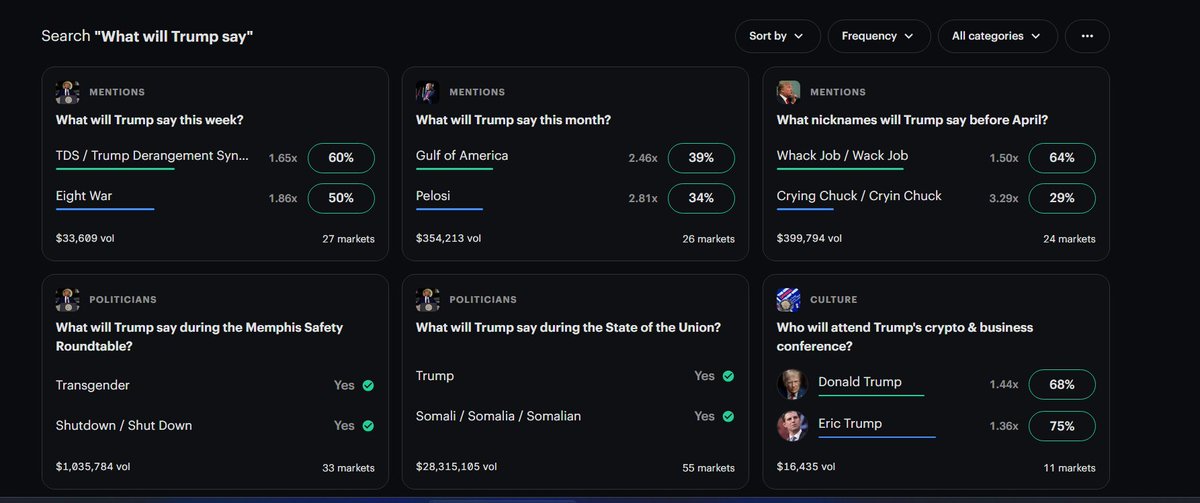Click thumbnail of 'What will Trump say this month?' card
The width and height of the screenshot is (1200, 503).
tap(428, 92)
